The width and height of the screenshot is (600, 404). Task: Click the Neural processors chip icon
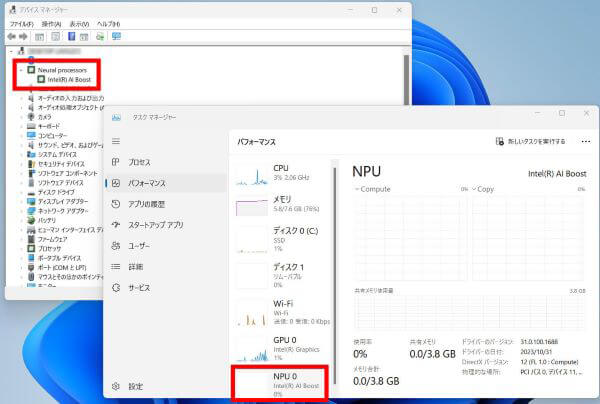[x=31, y=70]
